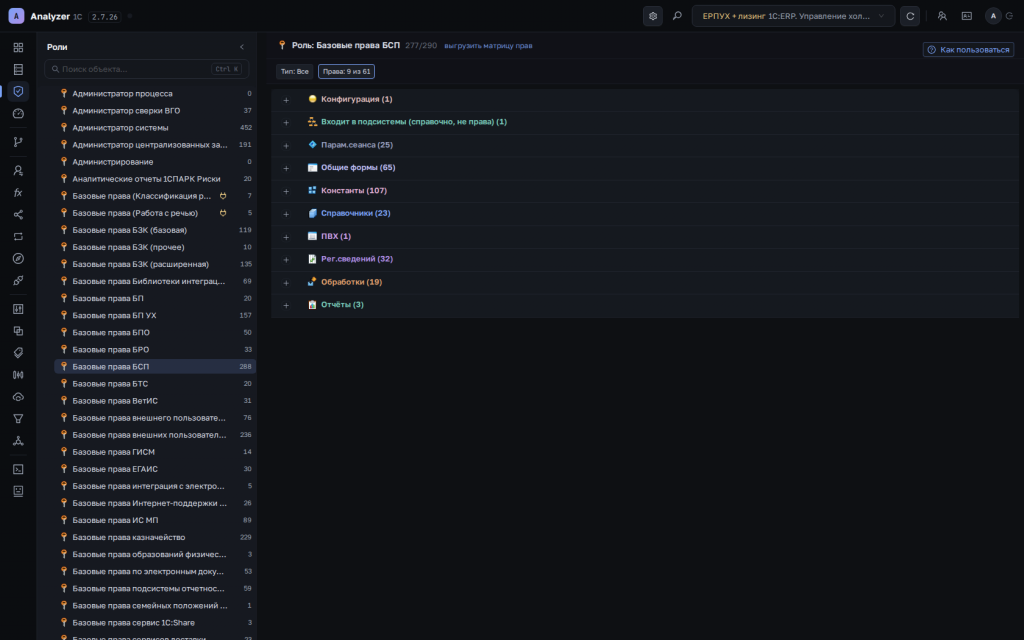Screen dimensions: 1024x640
Task: Open the compass icon in the sidebar
Action: click(x=18, y=259)
